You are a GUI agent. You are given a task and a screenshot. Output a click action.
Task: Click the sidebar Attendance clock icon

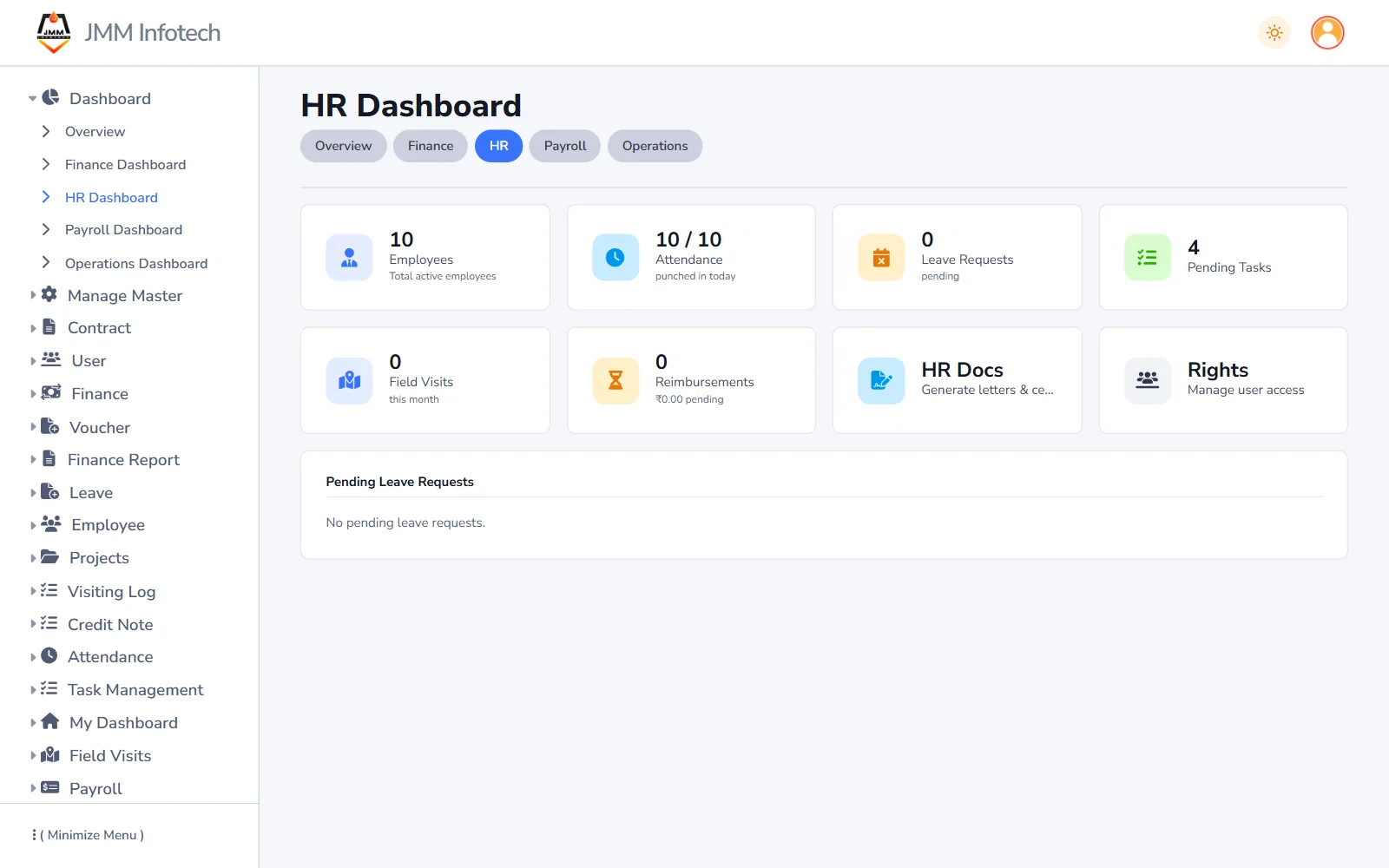pyautogui.click(x=49, y=655)
